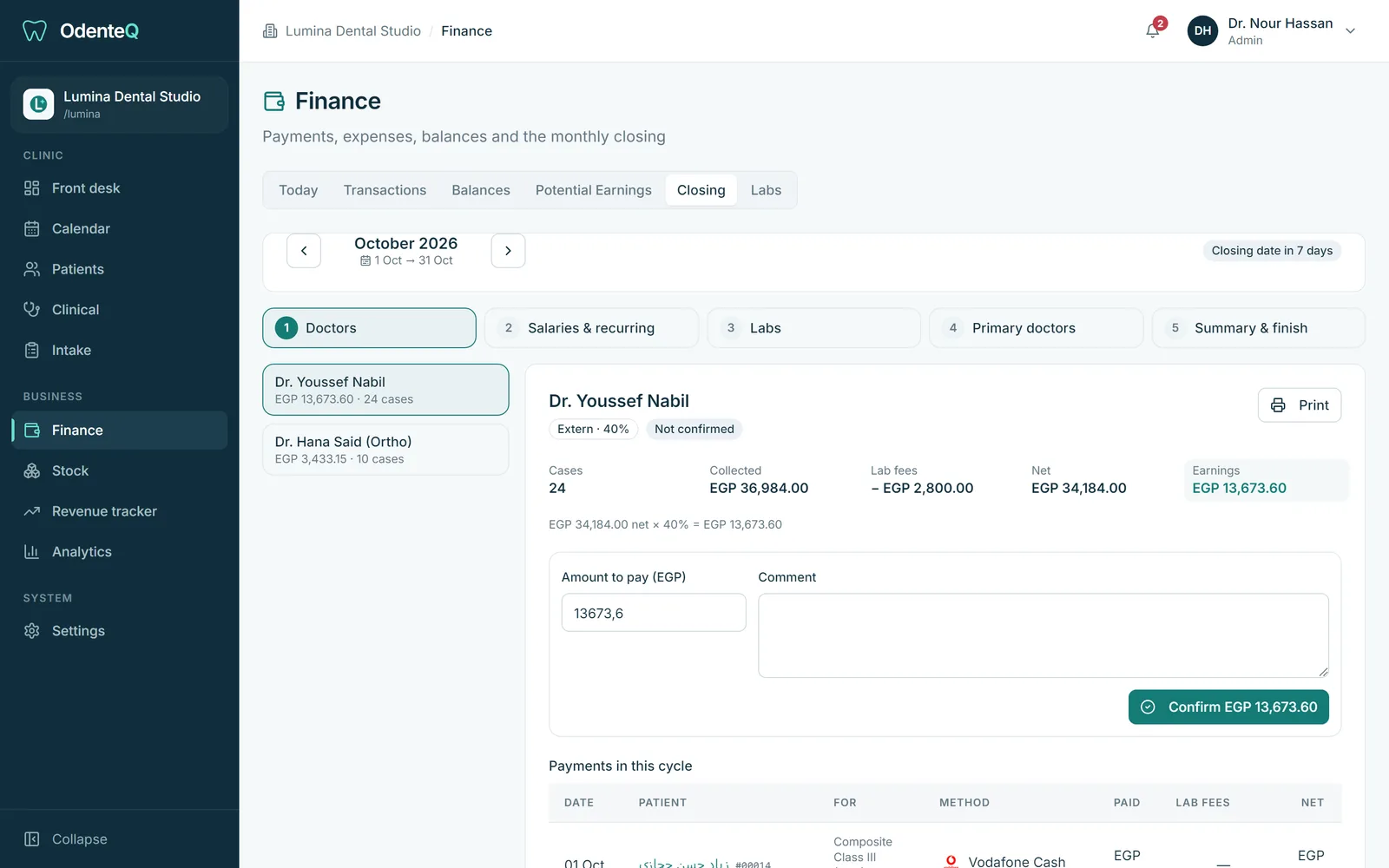Switch to the Potential Earnings tab
The image size is (1389, 868).
tap(594, 190)
